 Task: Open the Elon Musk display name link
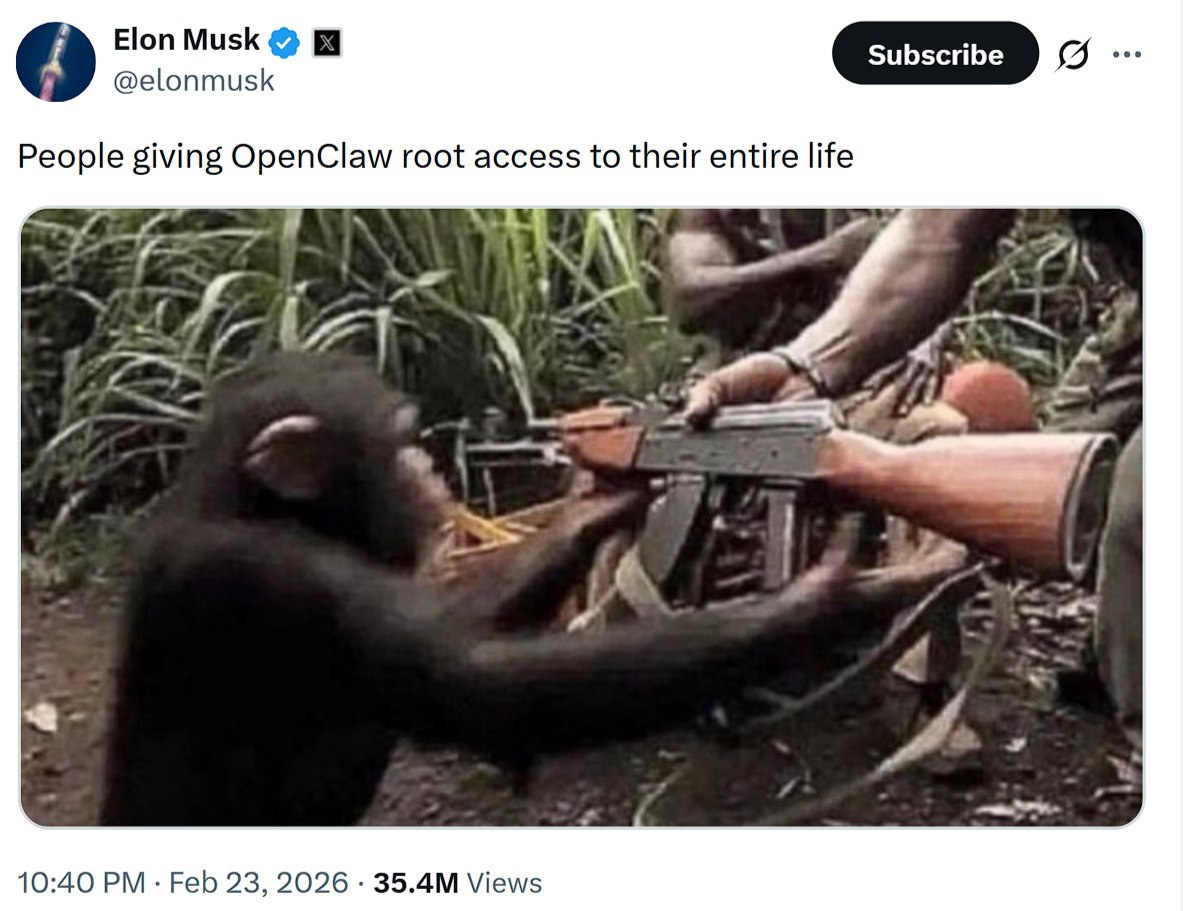pyautogui.click(x=186, y=40)
